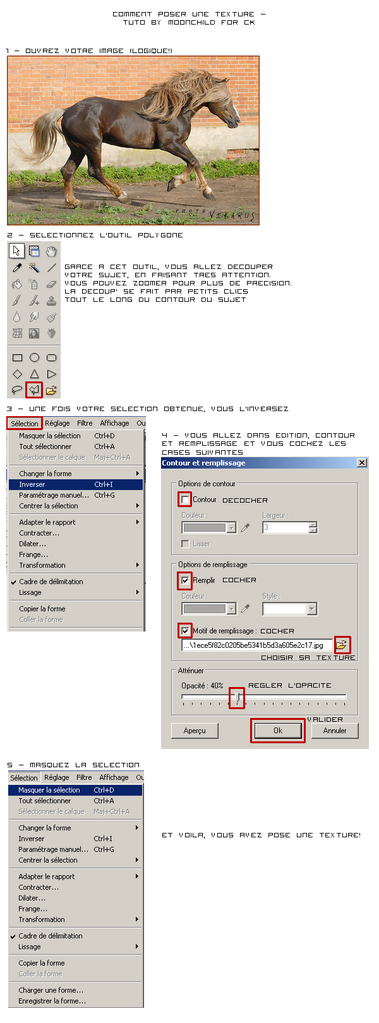Choose the right-pointing triangle selection shape
Image resolution: width=379 pixels, height=1023 pixels.
(x=52, y=374)
